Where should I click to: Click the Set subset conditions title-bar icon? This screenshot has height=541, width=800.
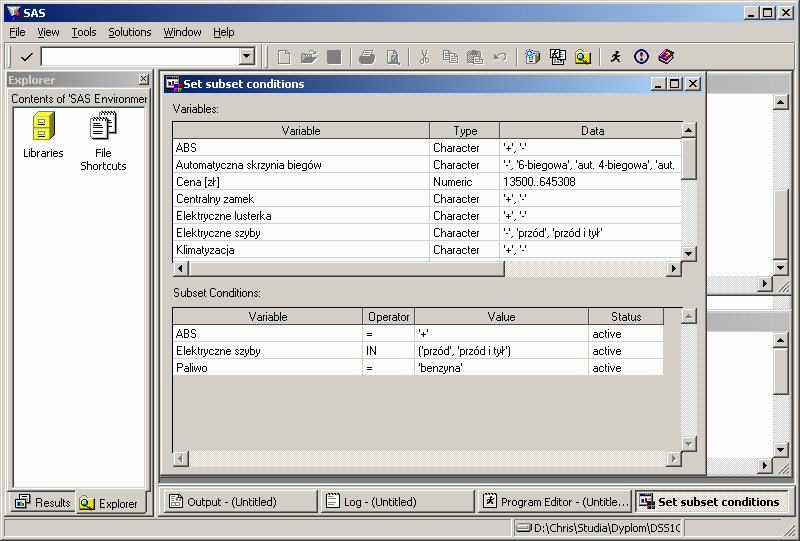[173, 84]
